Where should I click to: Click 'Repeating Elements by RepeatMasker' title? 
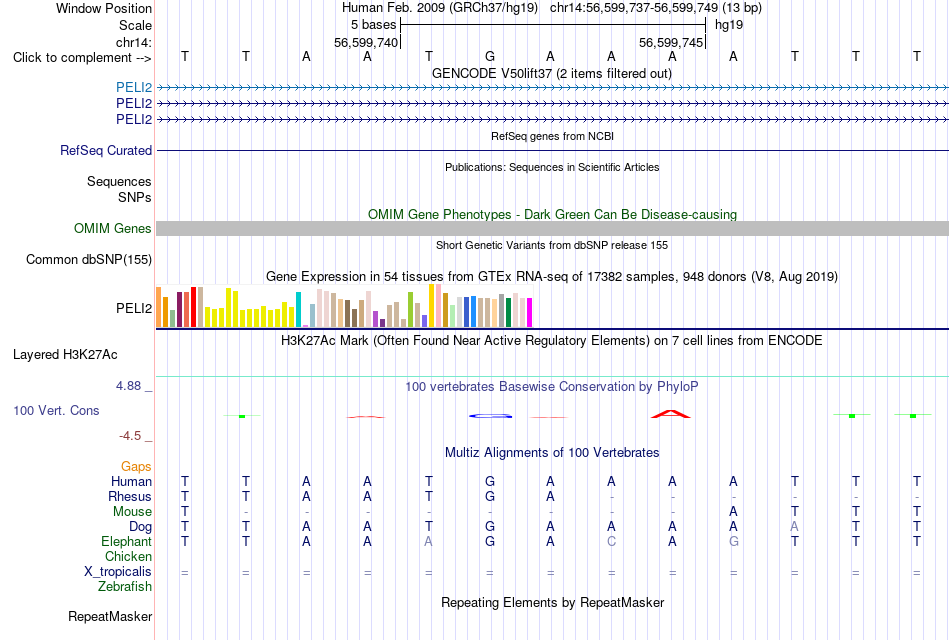(x=553, y=602)
